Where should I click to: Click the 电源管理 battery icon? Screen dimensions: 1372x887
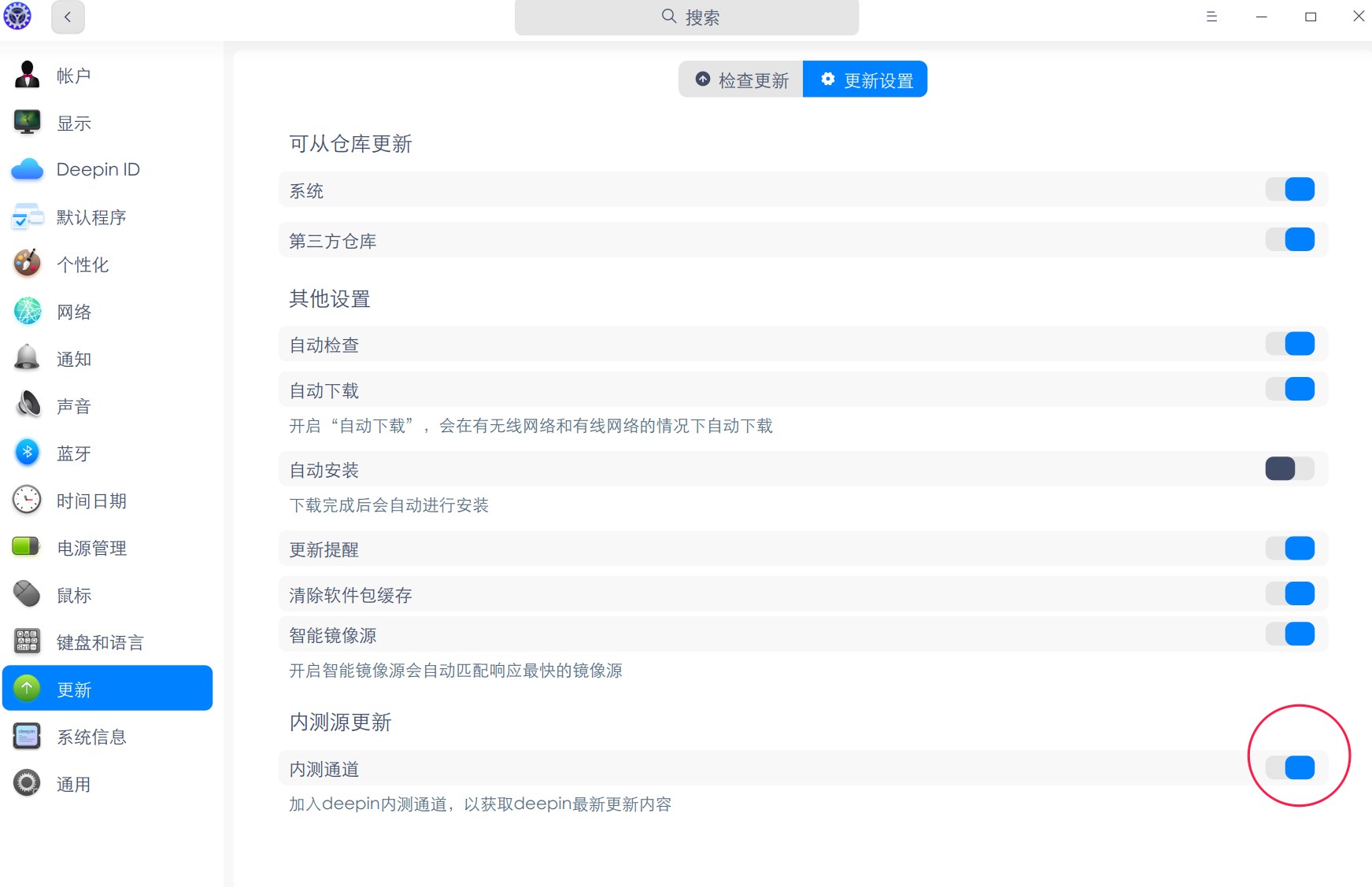[28, 546]
